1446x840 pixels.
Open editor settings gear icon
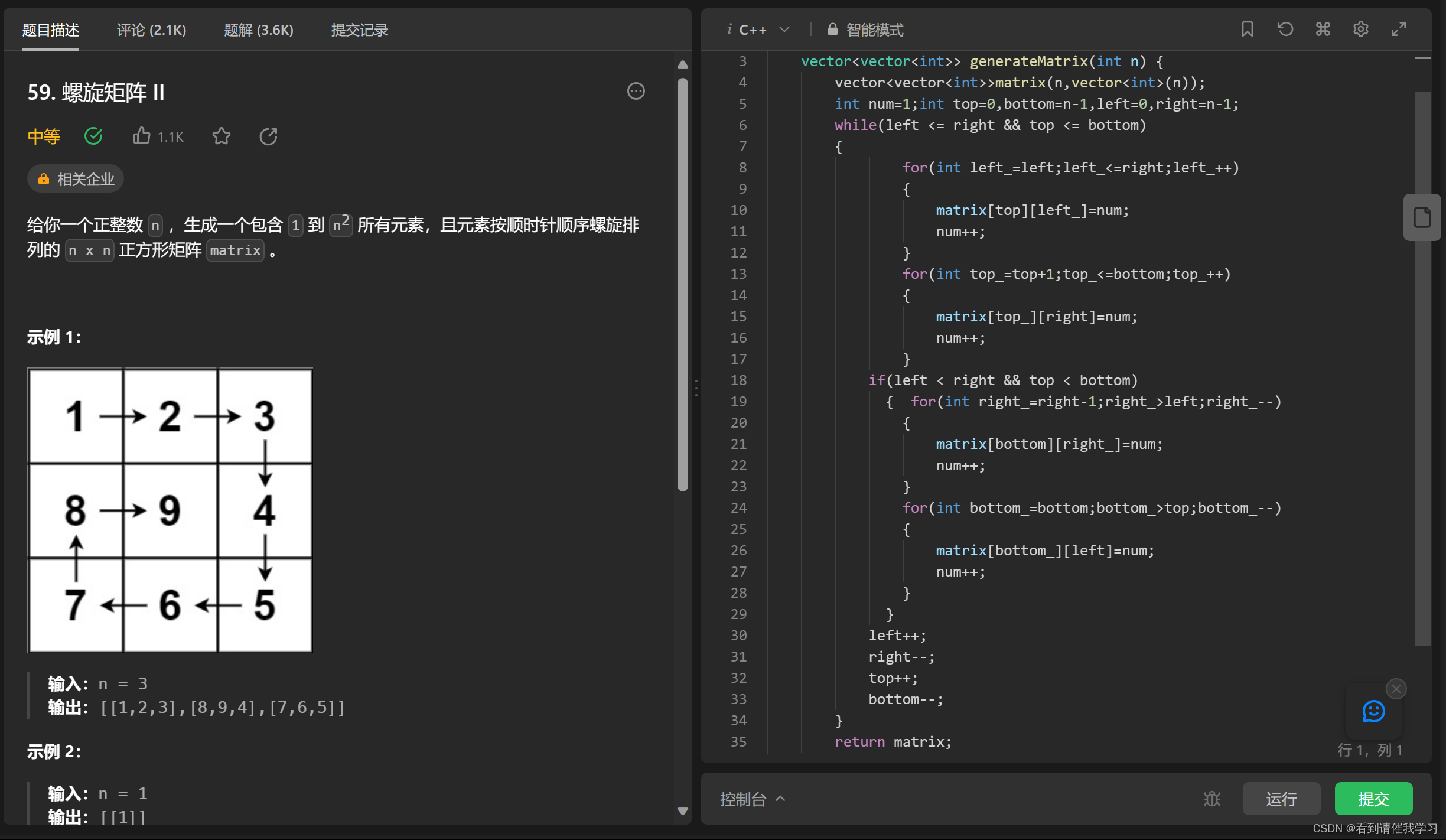pyautogui.click(x=1360, y=30)
